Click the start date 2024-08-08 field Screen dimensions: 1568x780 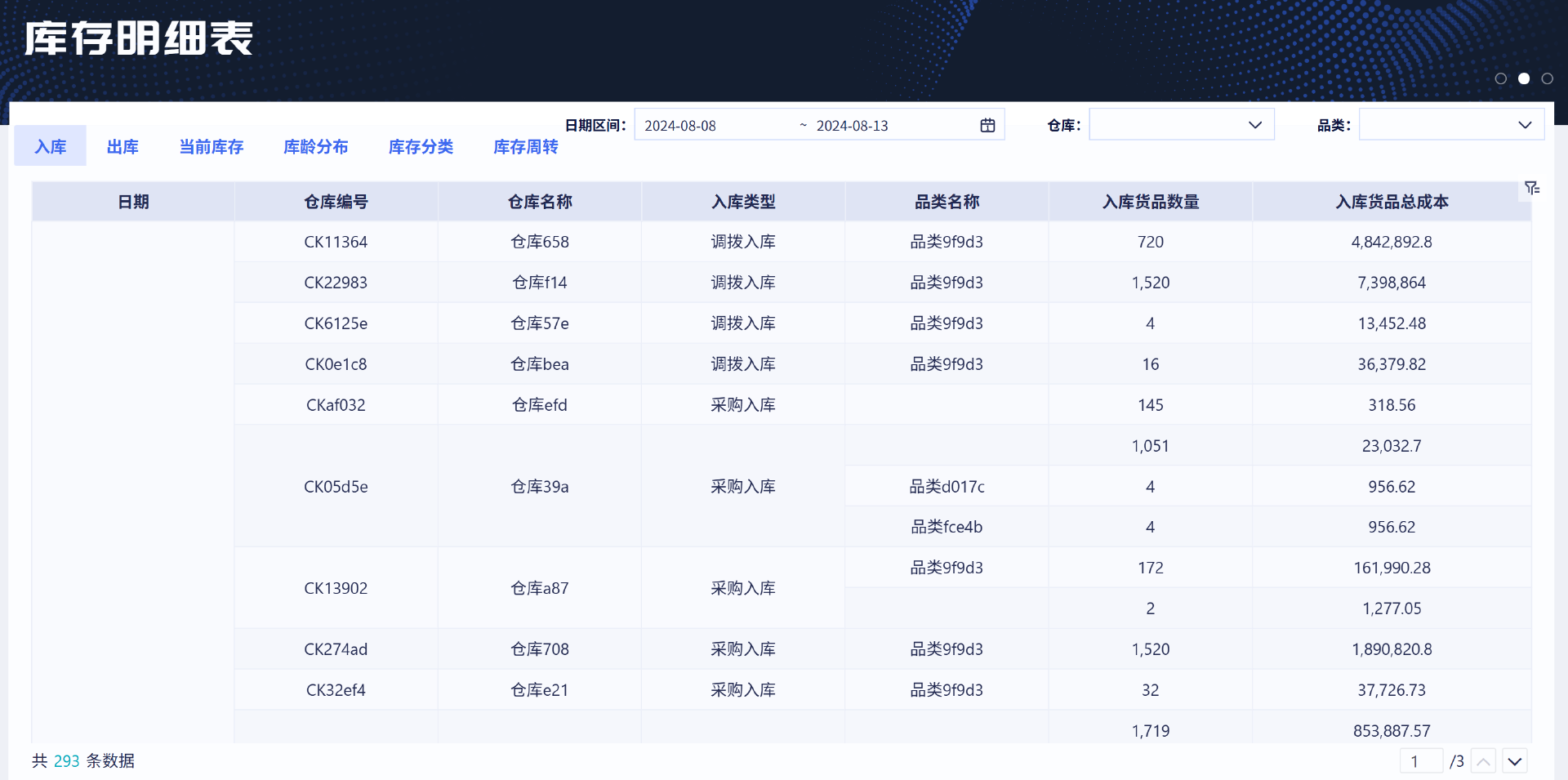click(679, 124)
